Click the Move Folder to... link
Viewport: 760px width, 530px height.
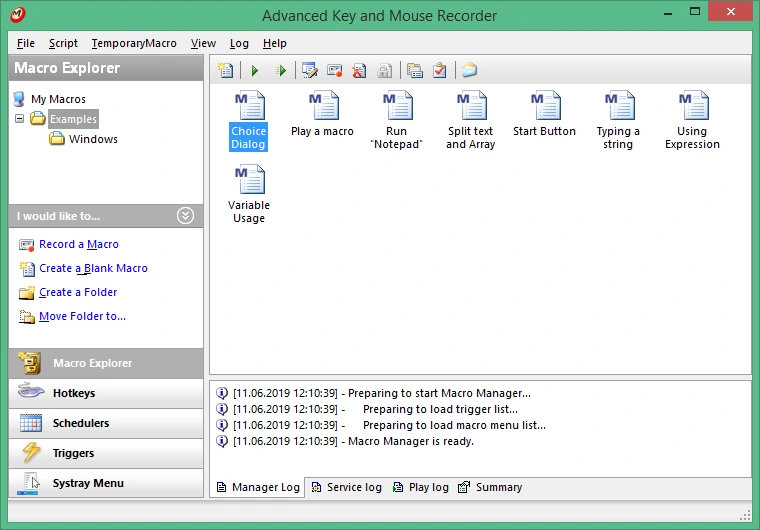pyautogui.click(x=82, y=316)
